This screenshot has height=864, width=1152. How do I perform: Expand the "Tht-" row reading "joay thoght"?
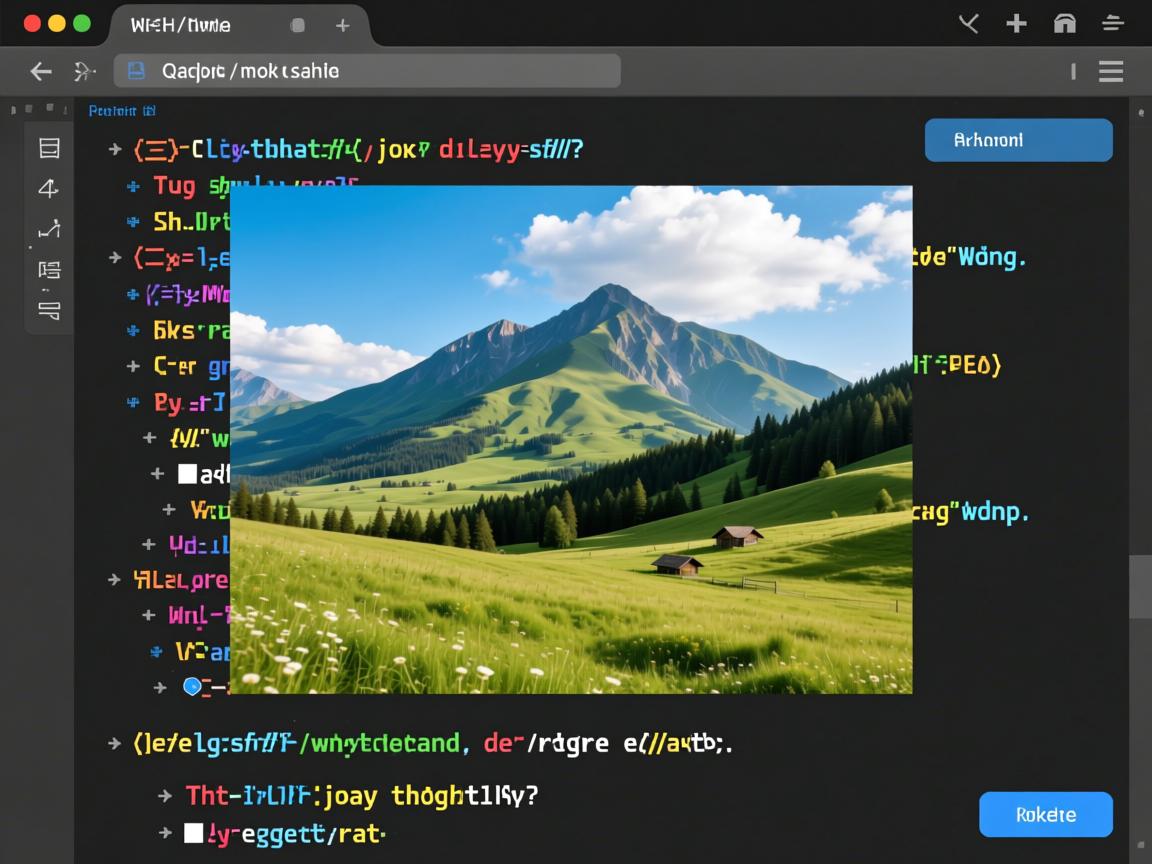click(165, 796)
